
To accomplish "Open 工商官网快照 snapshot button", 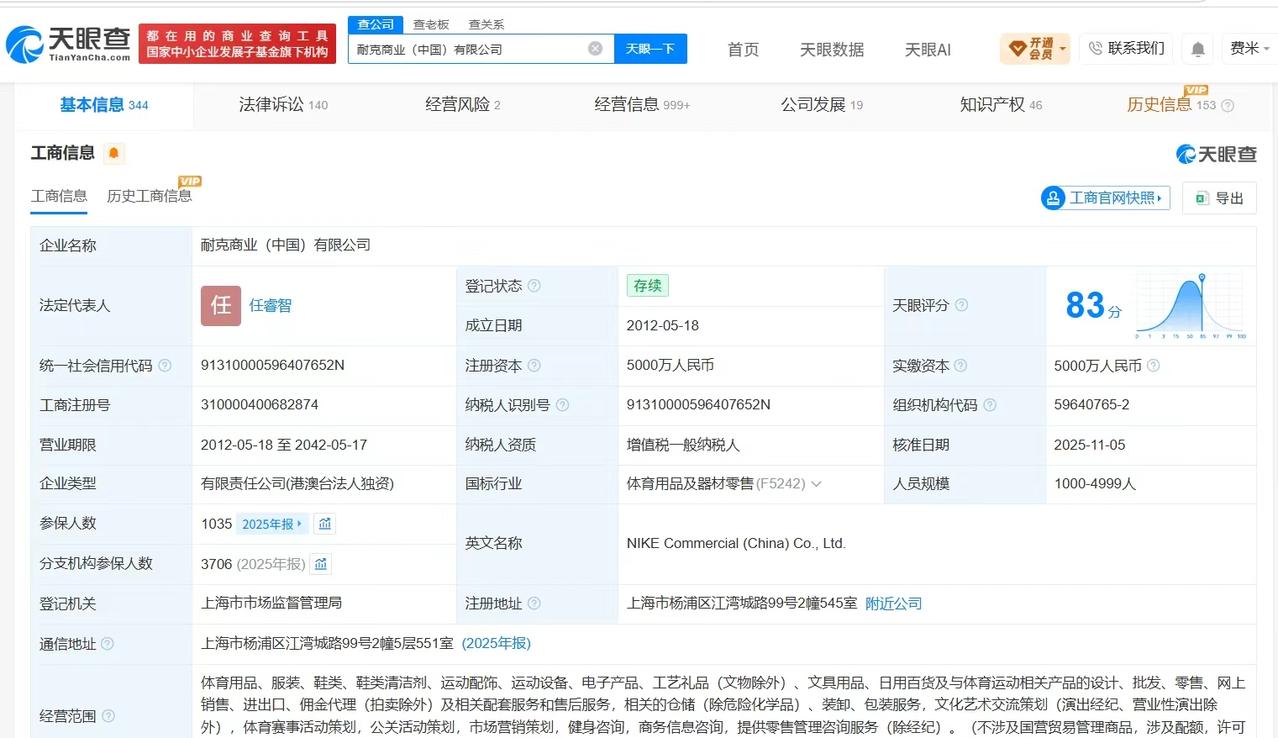I will tap(1105, 198).
